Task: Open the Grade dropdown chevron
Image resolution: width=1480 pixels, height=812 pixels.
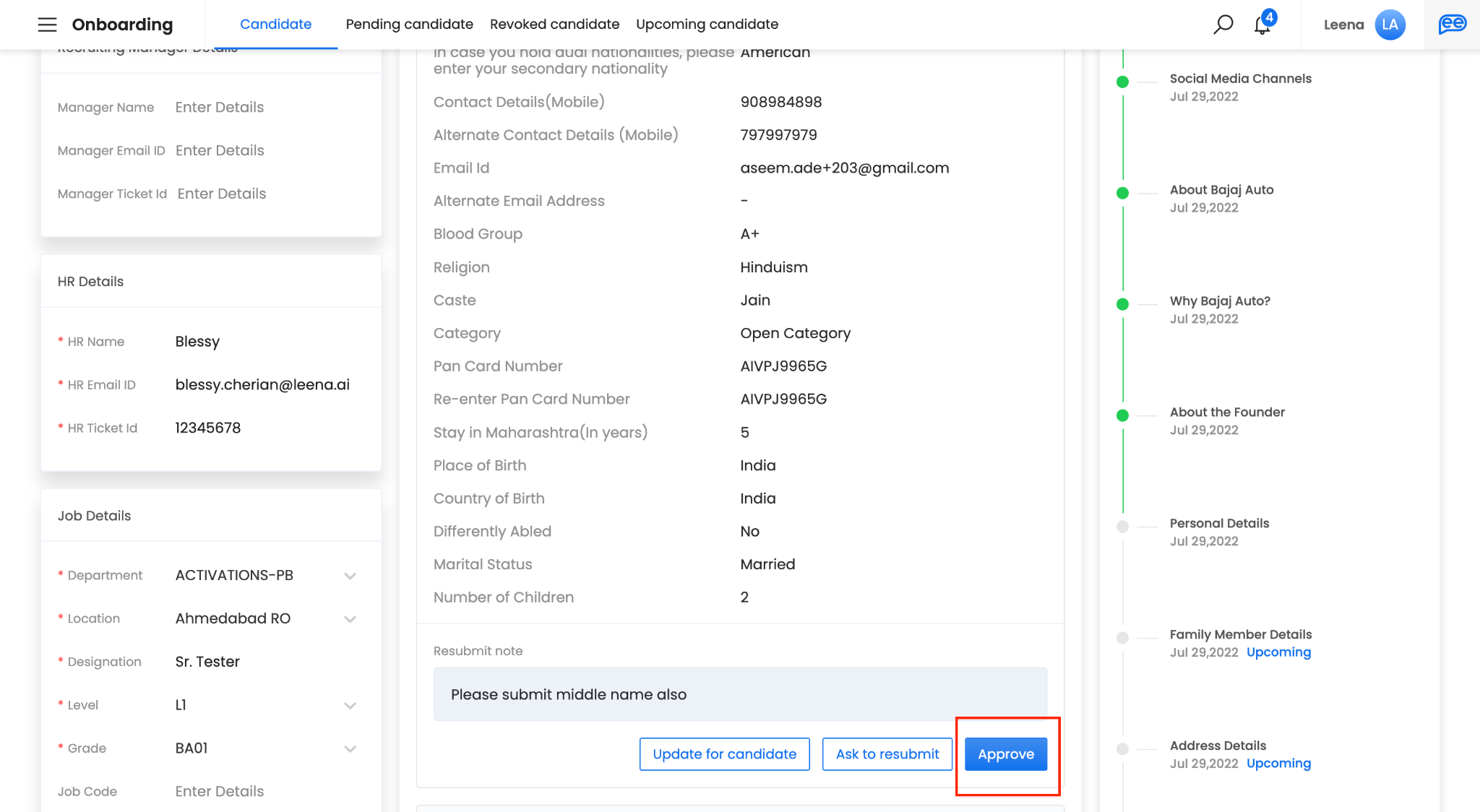Action: [x=350, y=749]
